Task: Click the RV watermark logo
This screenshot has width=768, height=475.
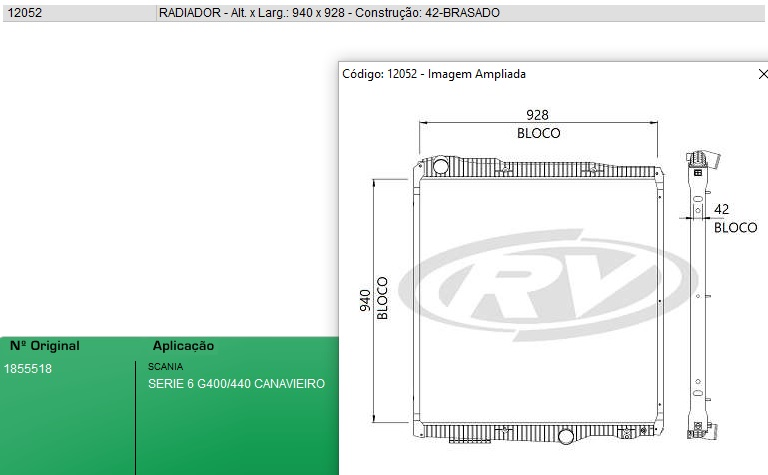Action: pos(547,283)
